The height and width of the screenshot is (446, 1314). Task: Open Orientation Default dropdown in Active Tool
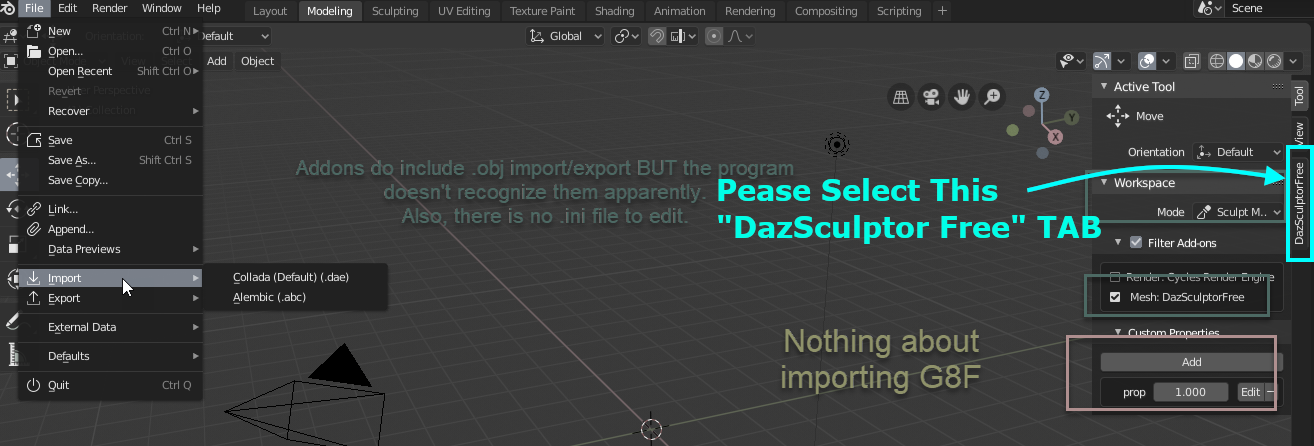[1238, 152]
